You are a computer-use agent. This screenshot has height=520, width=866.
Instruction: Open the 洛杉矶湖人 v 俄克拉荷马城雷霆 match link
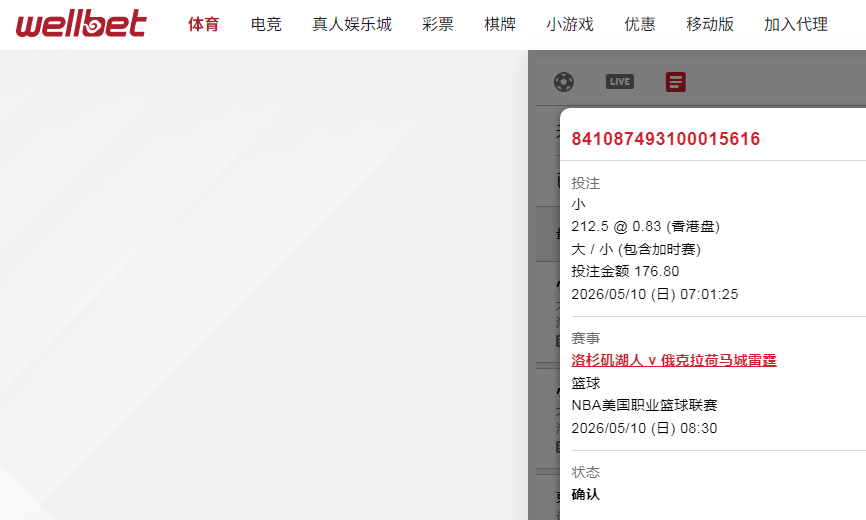pyautogui.click(x=674, y=360)
